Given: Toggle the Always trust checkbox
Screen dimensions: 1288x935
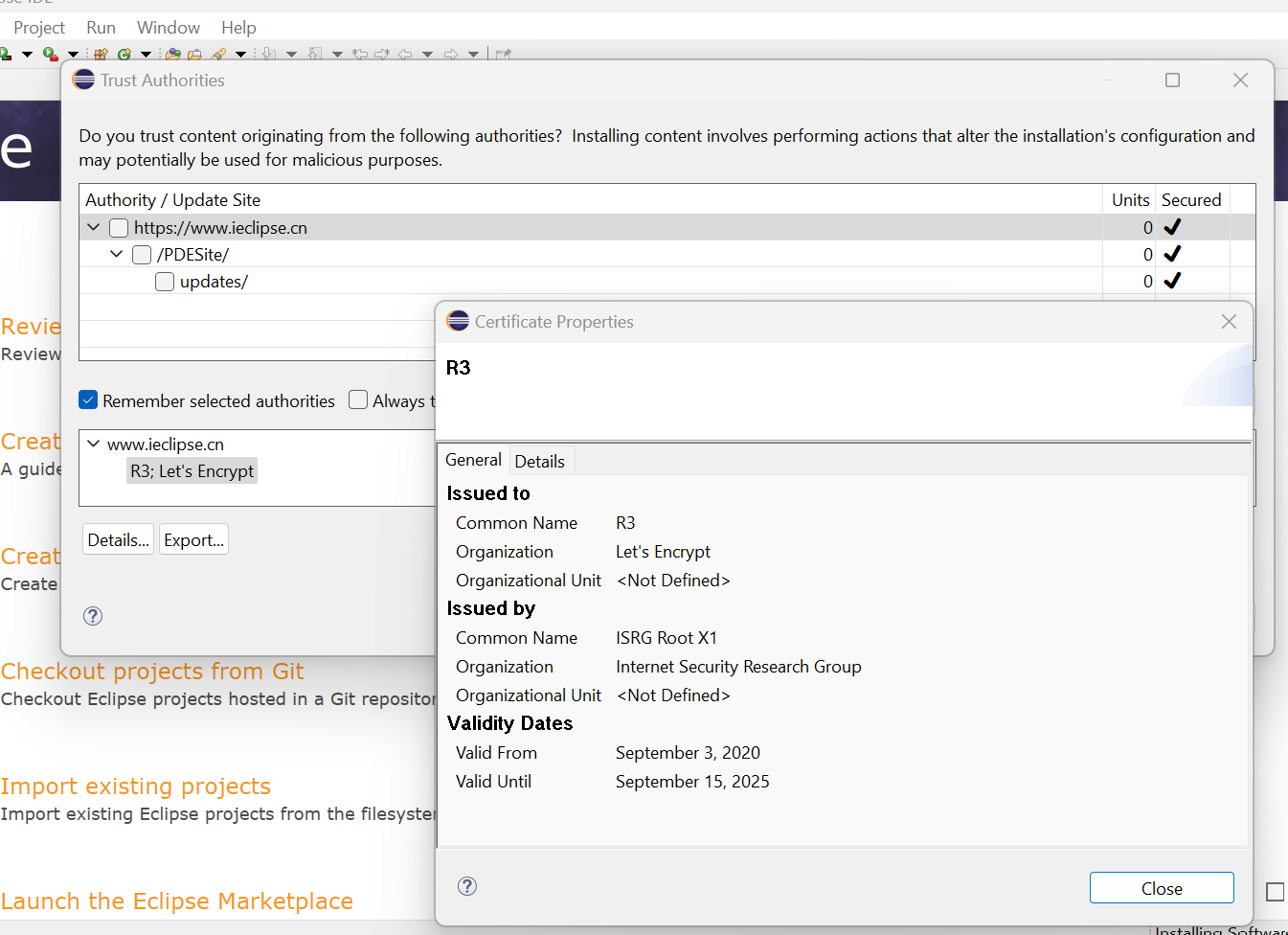Looking at the screenshot, I should pyautogui.click(x=358, y=400).
